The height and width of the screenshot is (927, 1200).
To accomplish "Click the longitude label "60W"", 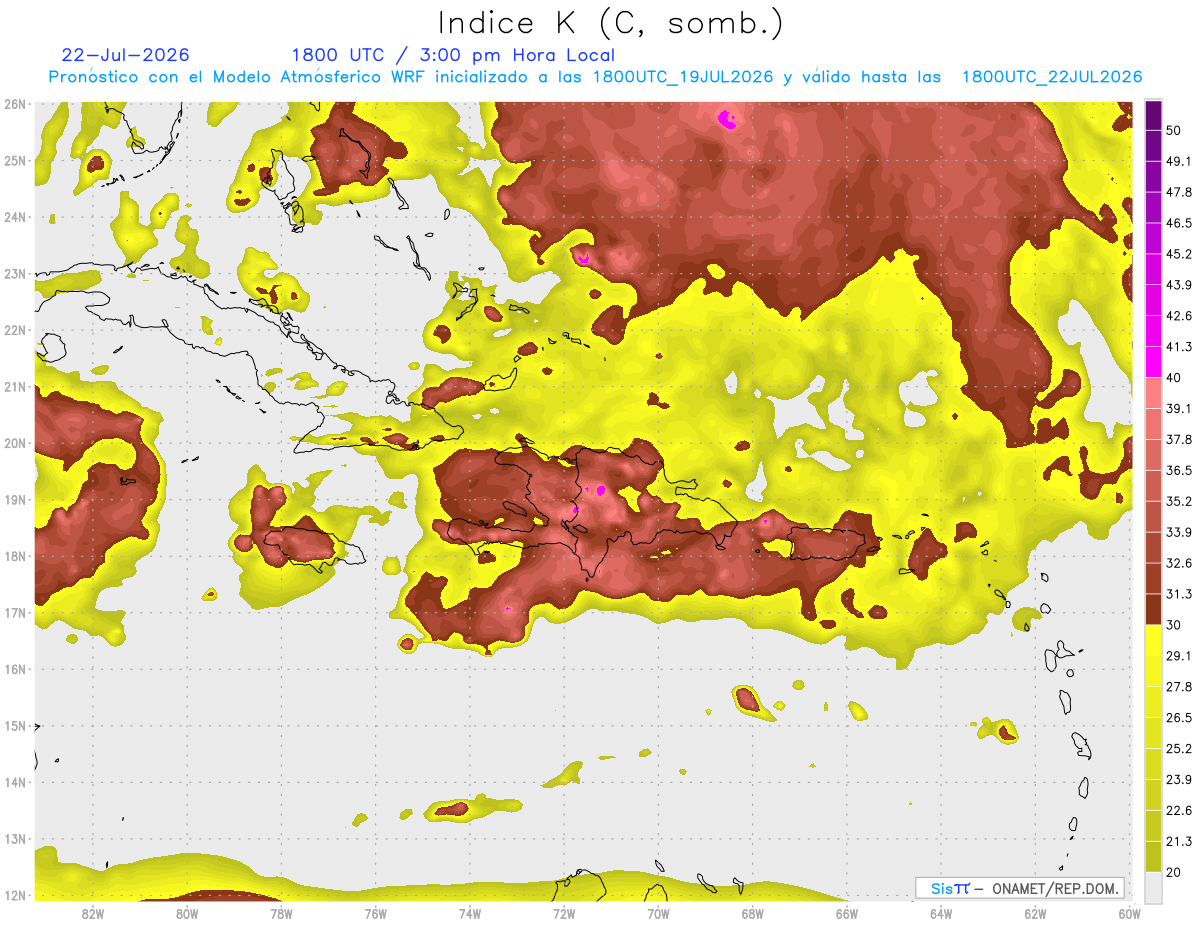I will (x=1129, y=913).
